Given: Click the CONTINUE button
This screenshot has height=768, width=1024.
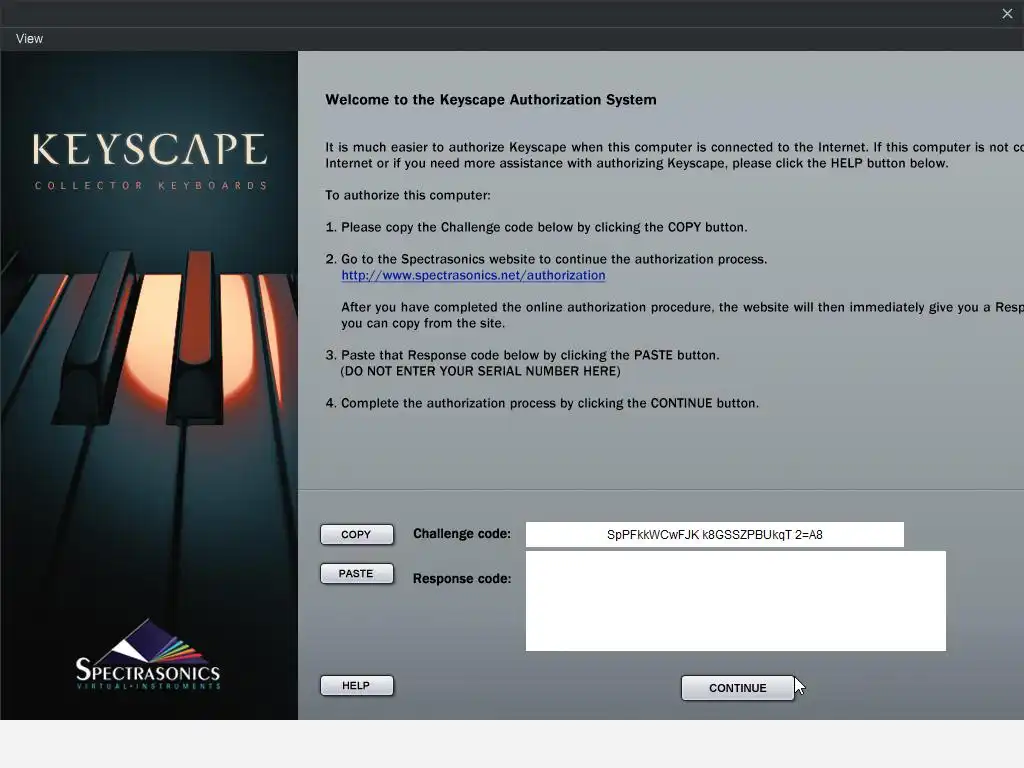Looking at the screenshot, I should point(738,688).
